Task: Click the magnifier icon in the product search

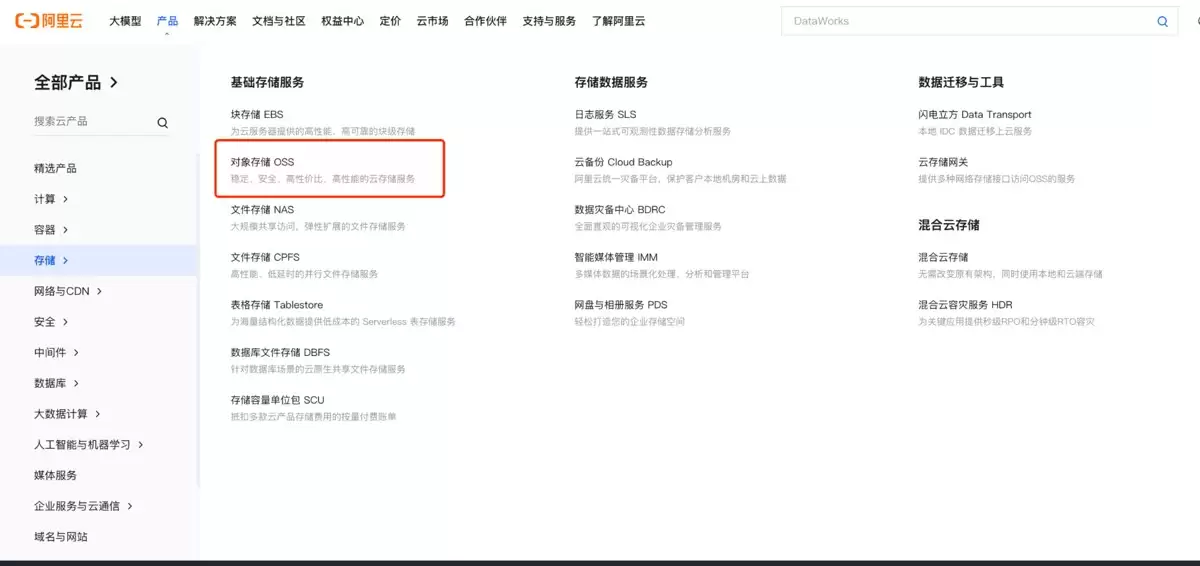Action: coord(162,123)
